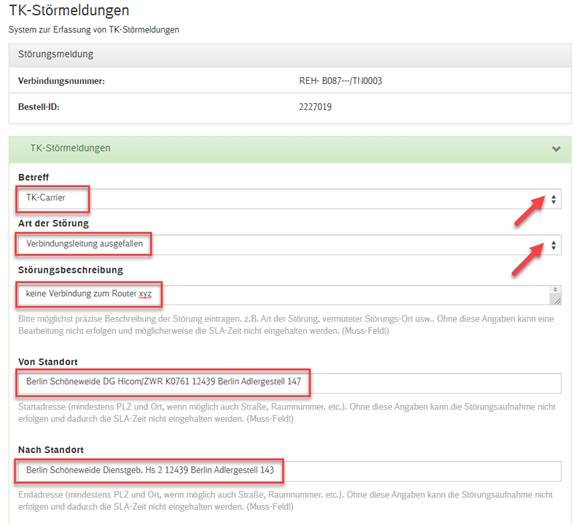Click the small scroll arrows in Störungsbeschreibung textarea
Image resolution: width=573 pixels, height=525 pixels.
click(555, 290)
